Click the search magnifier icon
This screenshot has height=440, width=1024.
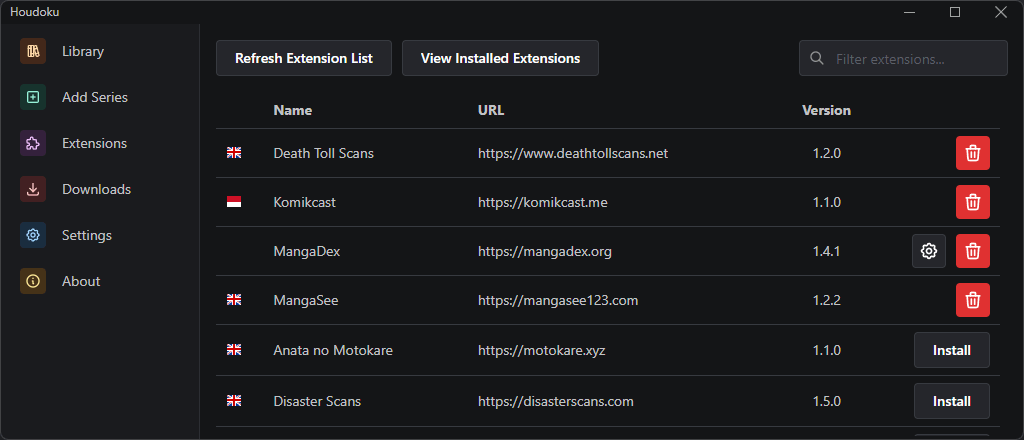[817, 58]
